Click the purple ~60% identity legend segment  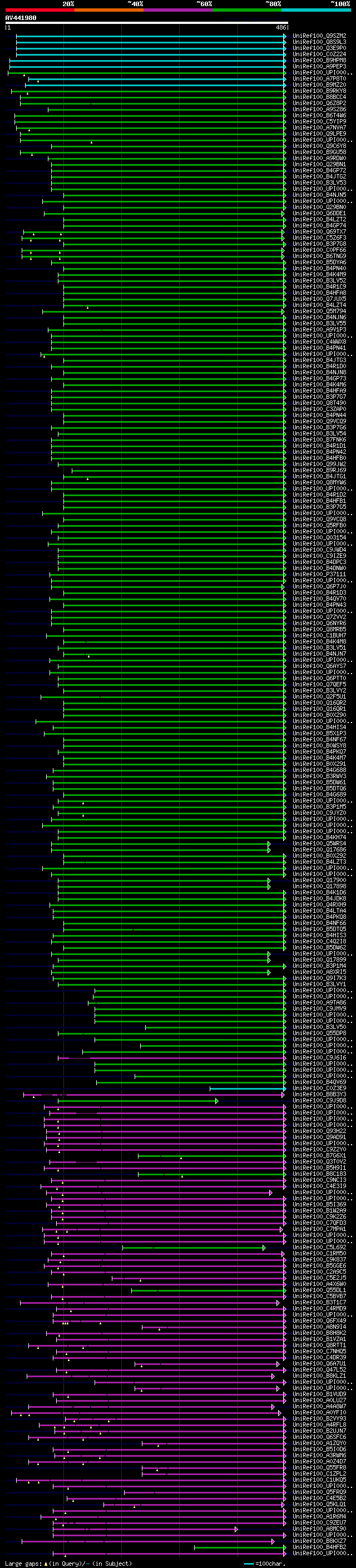(x=177, y=10)
